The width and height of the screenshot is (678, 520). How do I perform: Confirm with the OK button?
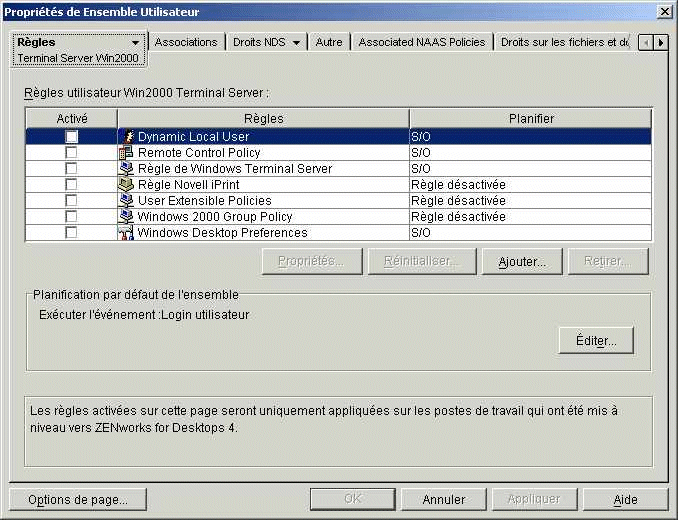[x=352, y=500]
